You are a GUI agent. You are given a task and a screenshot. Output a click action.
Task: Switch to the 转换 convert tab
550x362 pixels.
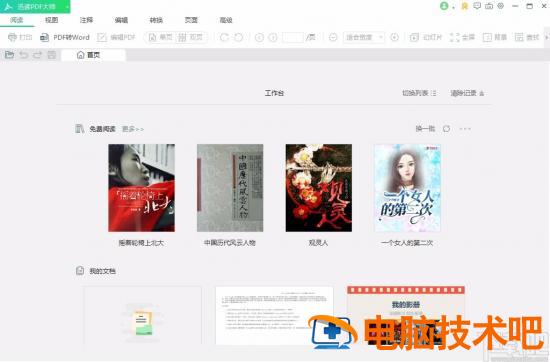click(156, 20)
